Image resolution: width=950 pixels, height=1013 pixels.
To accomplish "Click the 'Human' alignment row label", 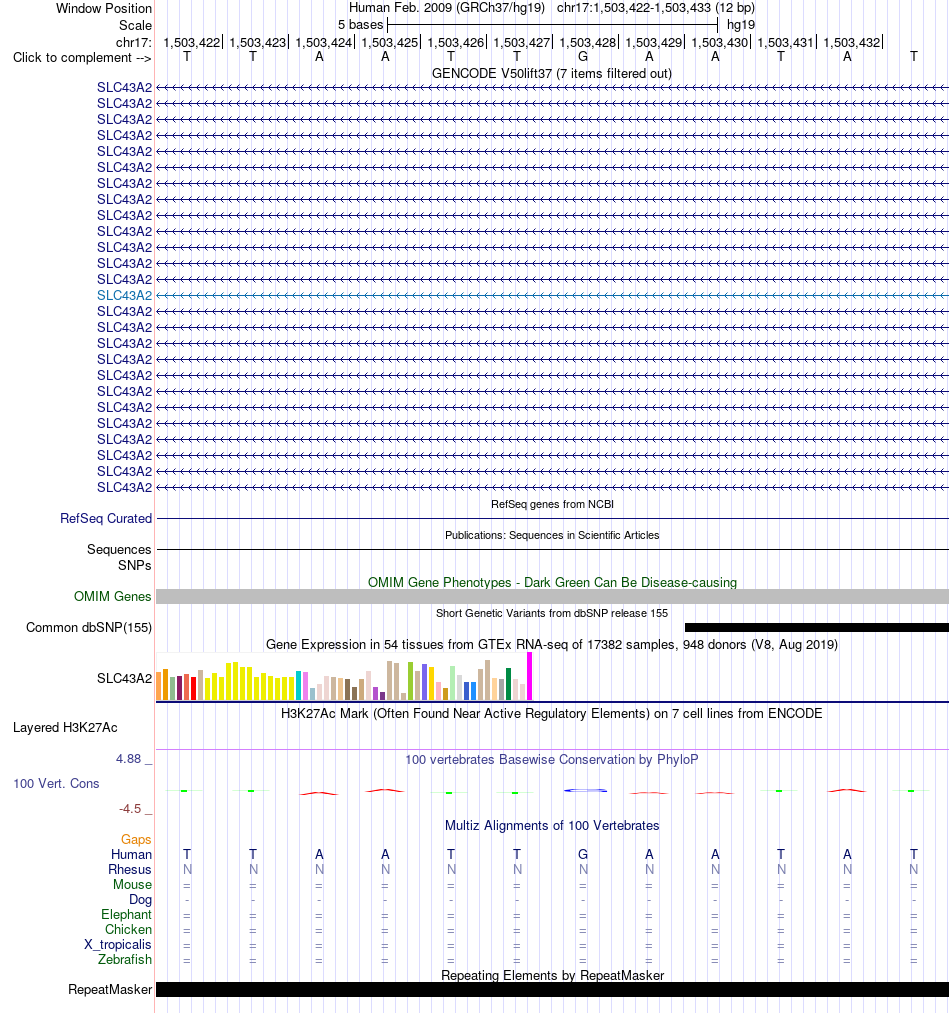I will 131,854.
